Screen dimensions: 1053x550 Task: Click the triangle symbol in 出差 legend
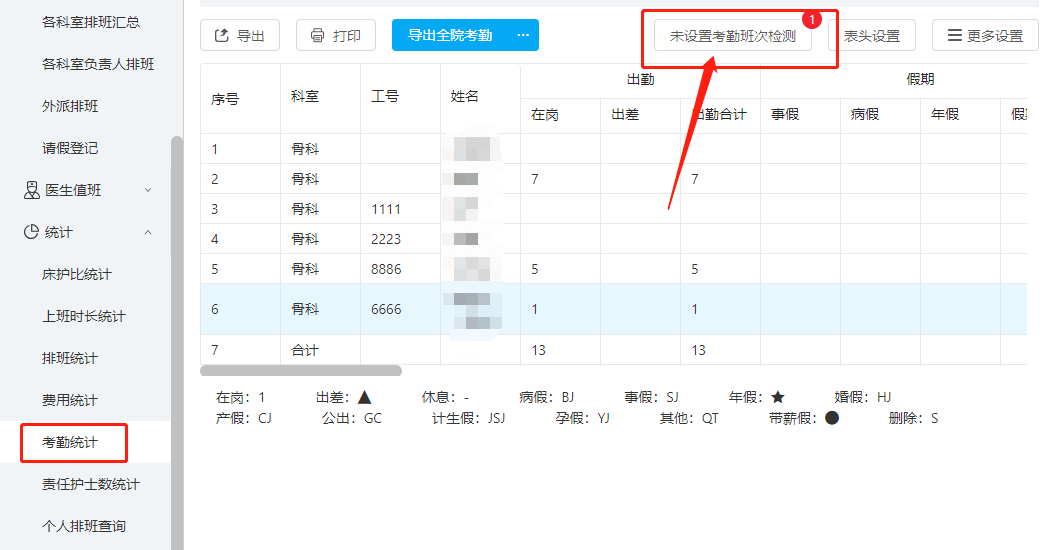[365, 397]
